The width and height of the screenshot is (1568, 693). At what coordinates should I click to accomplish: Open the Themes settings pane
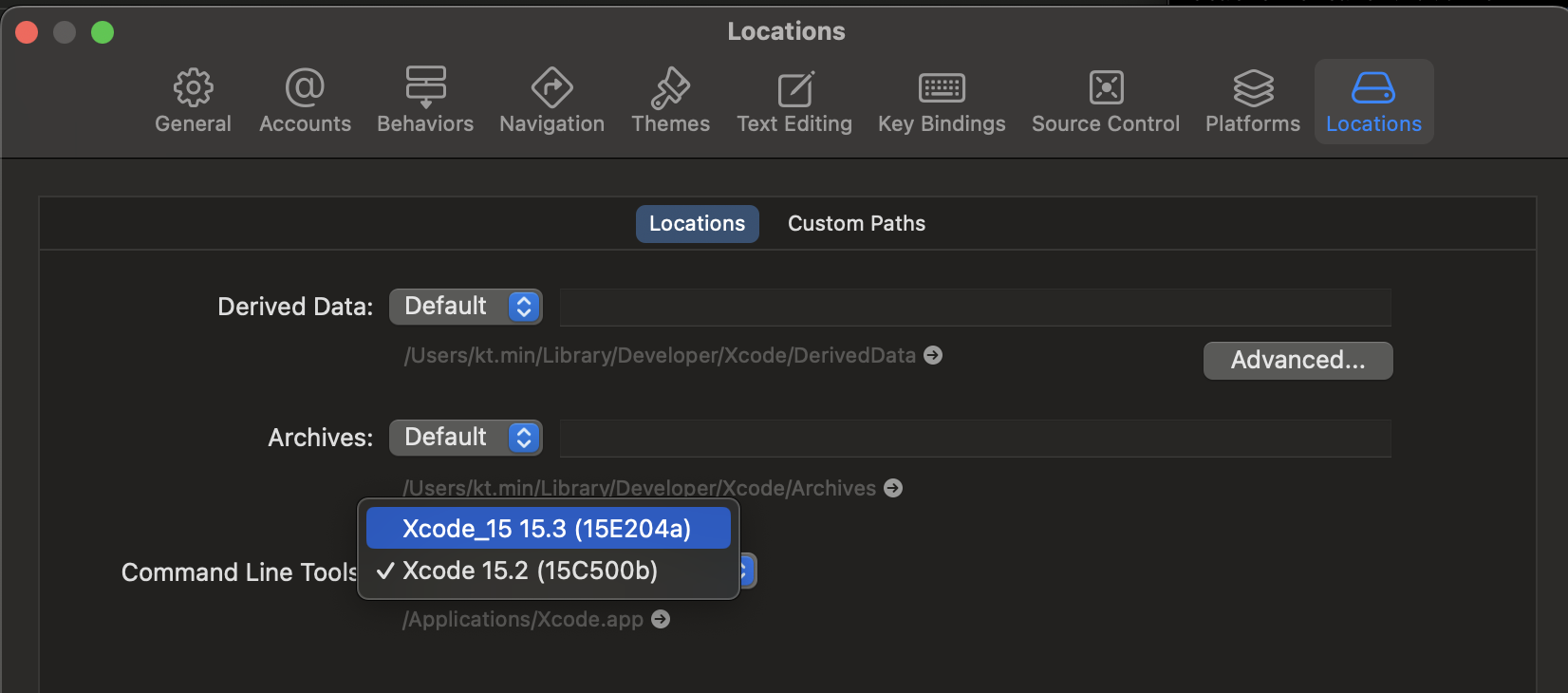tap(670, 102)
